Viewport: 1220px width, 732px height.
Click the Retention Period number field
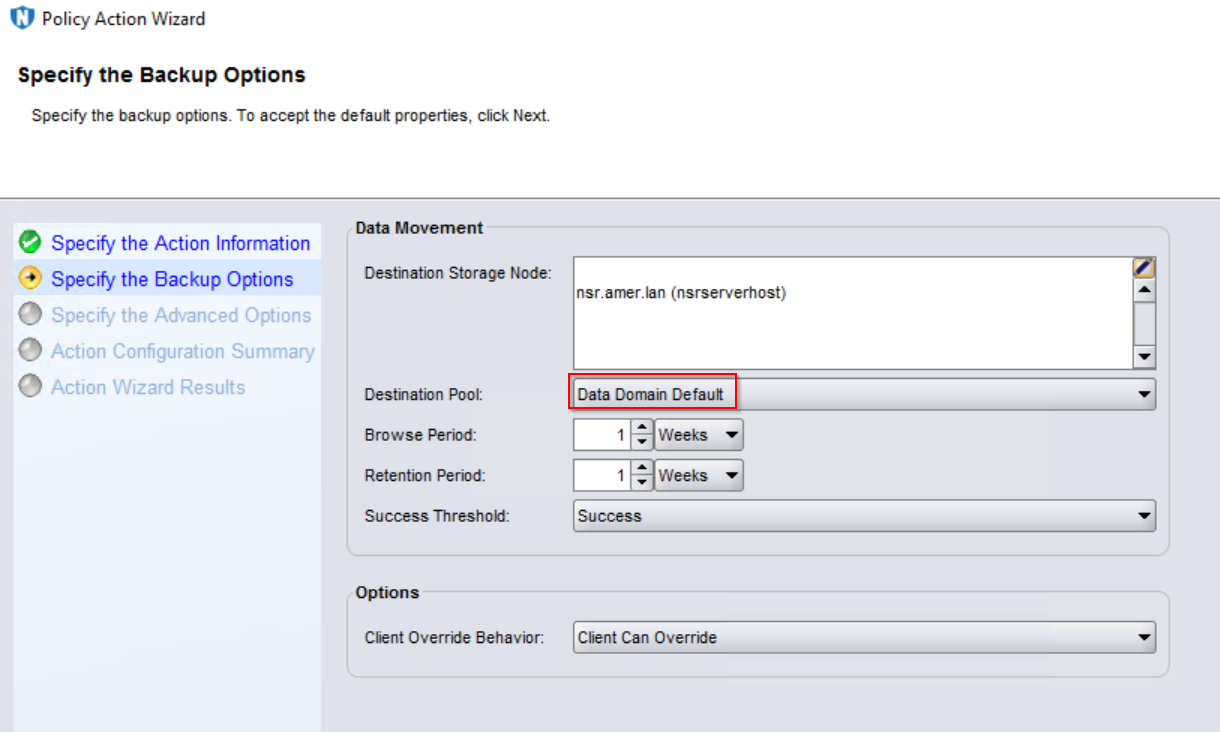click(602, 476)
